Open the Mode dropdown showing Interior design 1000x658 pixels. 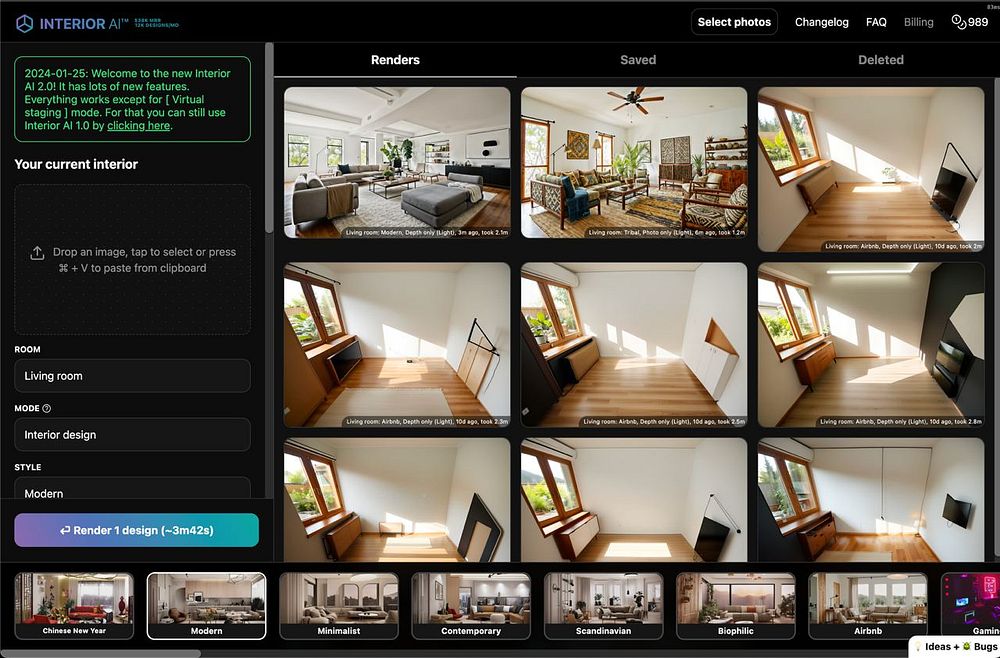[x=132, y=434]
